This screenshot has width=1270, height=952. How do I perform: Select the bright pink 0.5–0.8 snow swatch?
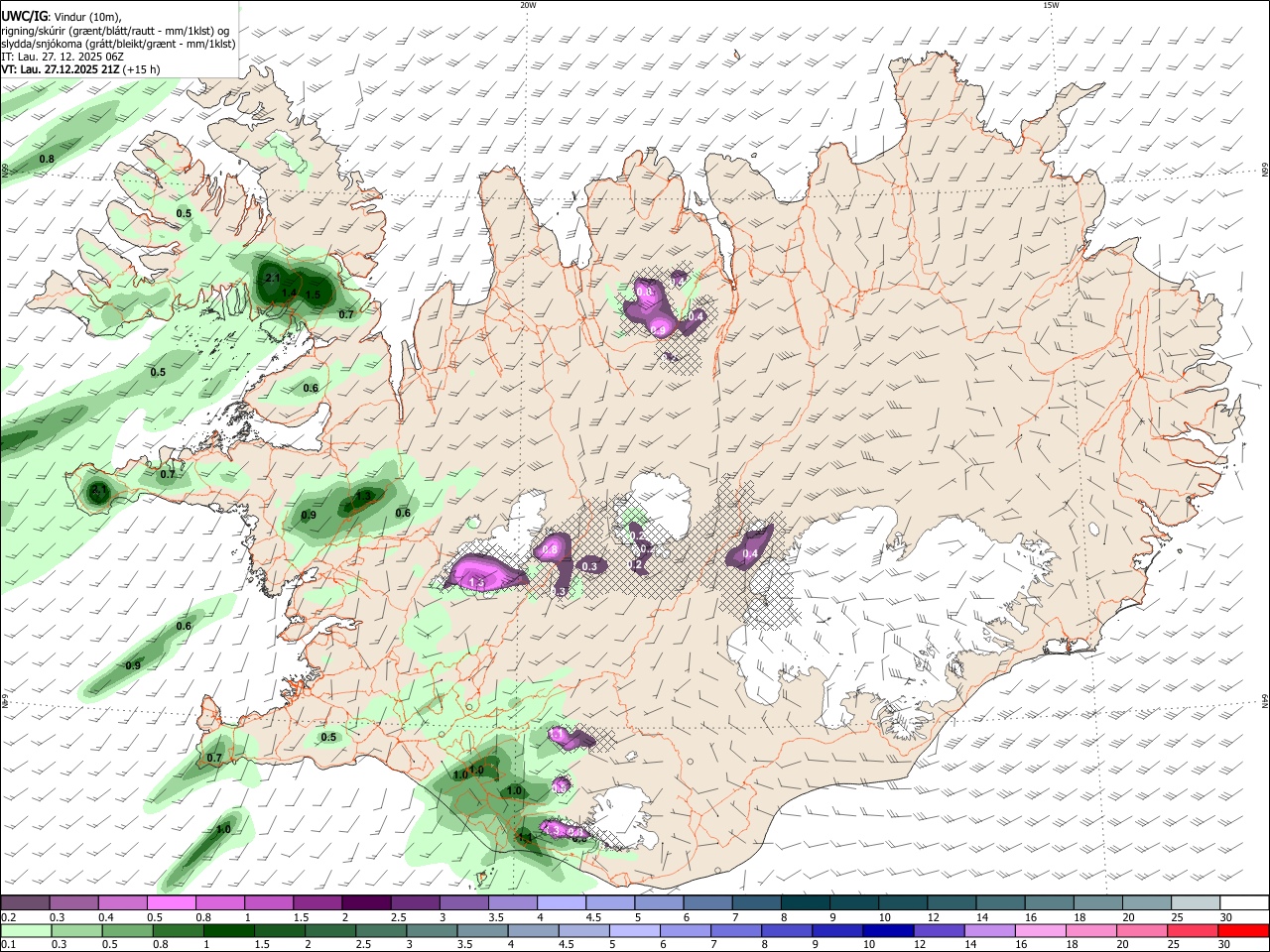click(172, 902)
